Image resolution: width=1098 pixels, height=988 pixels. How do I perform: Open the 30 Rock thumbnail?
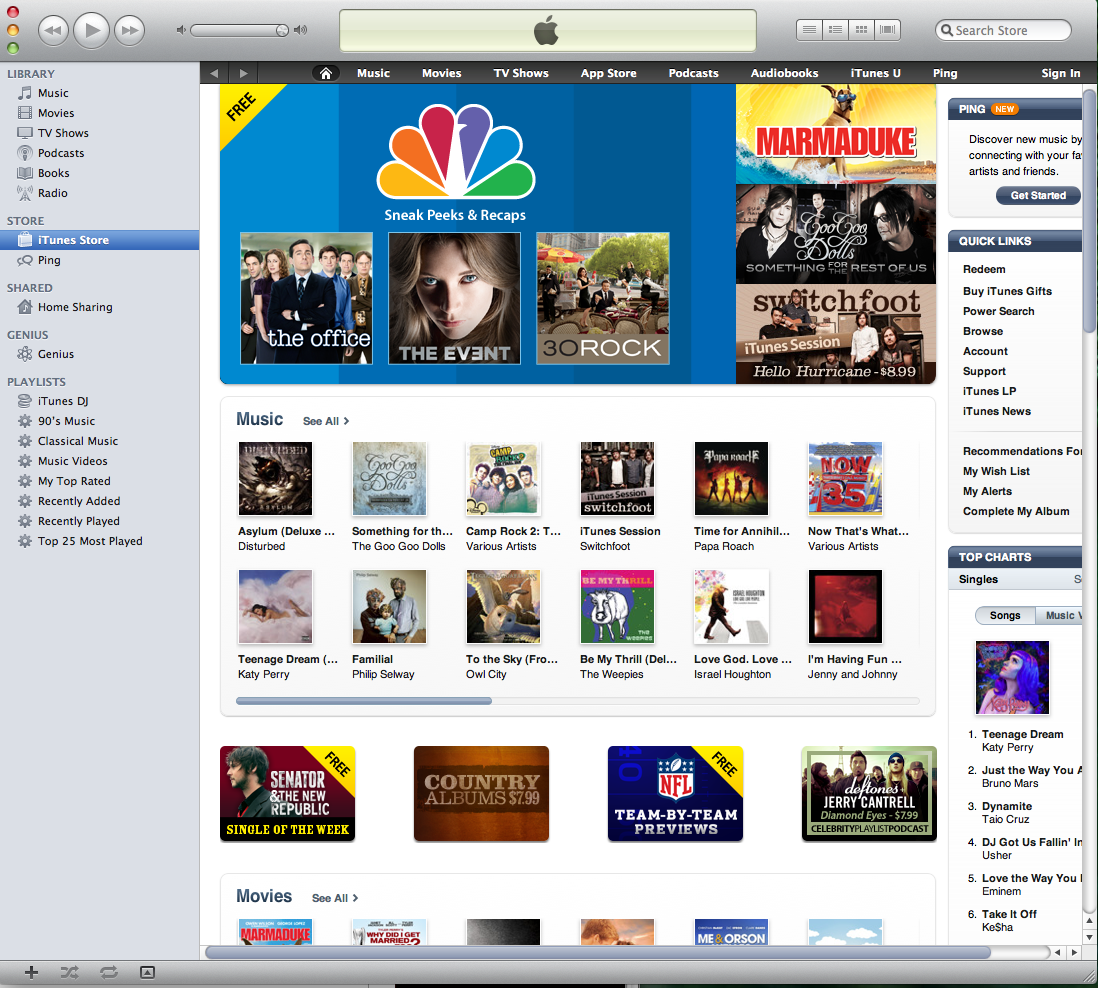click(603, 298)
